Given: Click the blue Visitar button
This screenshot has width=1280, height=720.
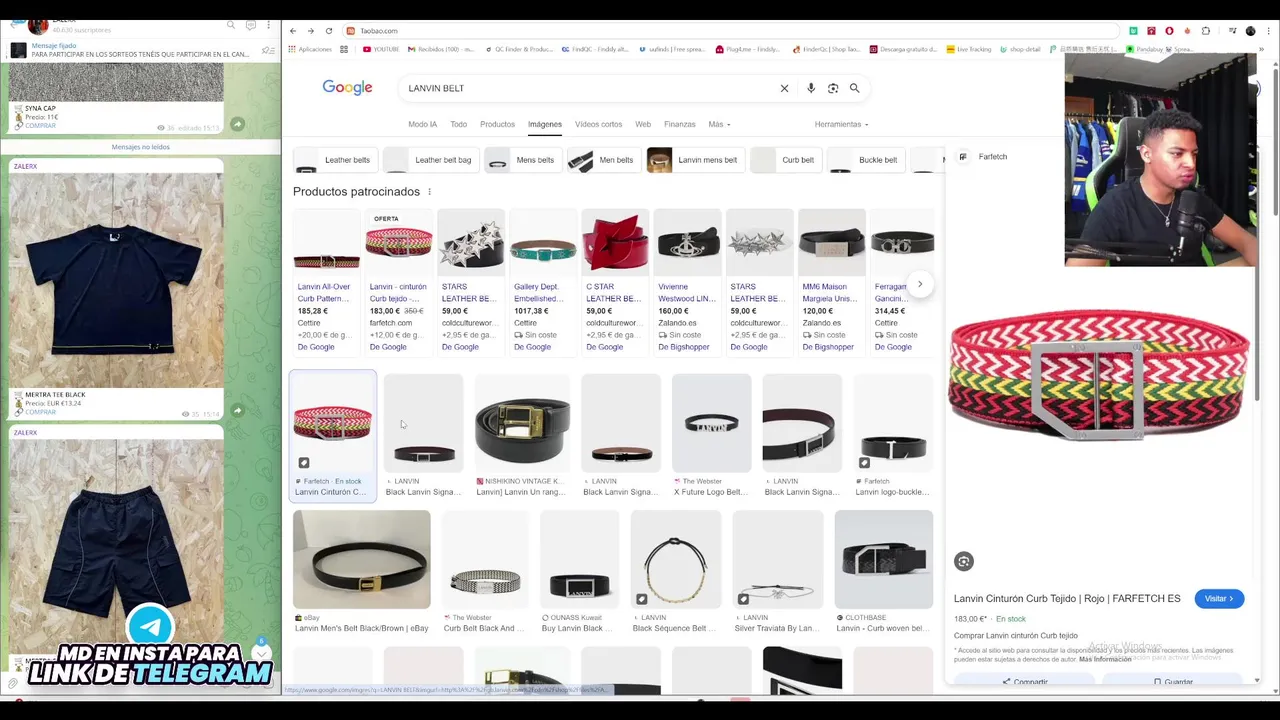Looking at the screenshot, I should [x=1219, y=599].
